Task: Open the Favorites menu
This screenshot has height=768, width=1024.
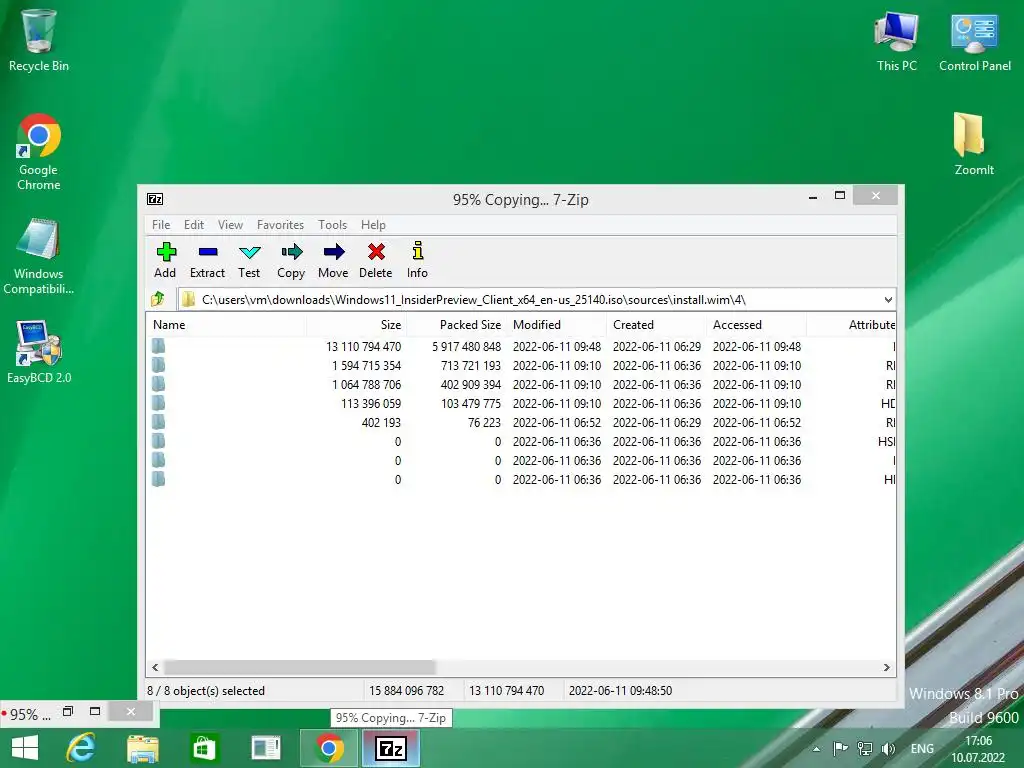Action: click(x=280, y=225)
